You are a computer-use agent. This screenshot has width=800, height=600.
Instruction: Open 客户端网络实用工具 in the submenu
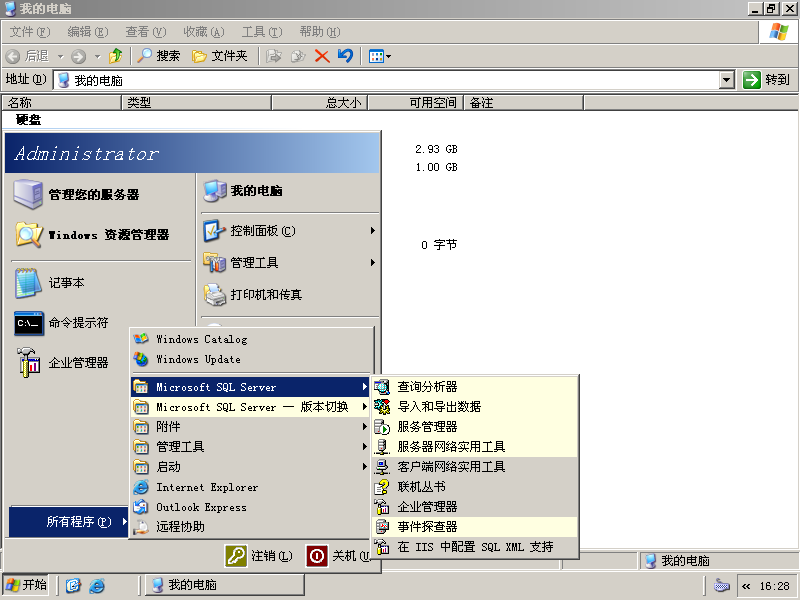475,467
